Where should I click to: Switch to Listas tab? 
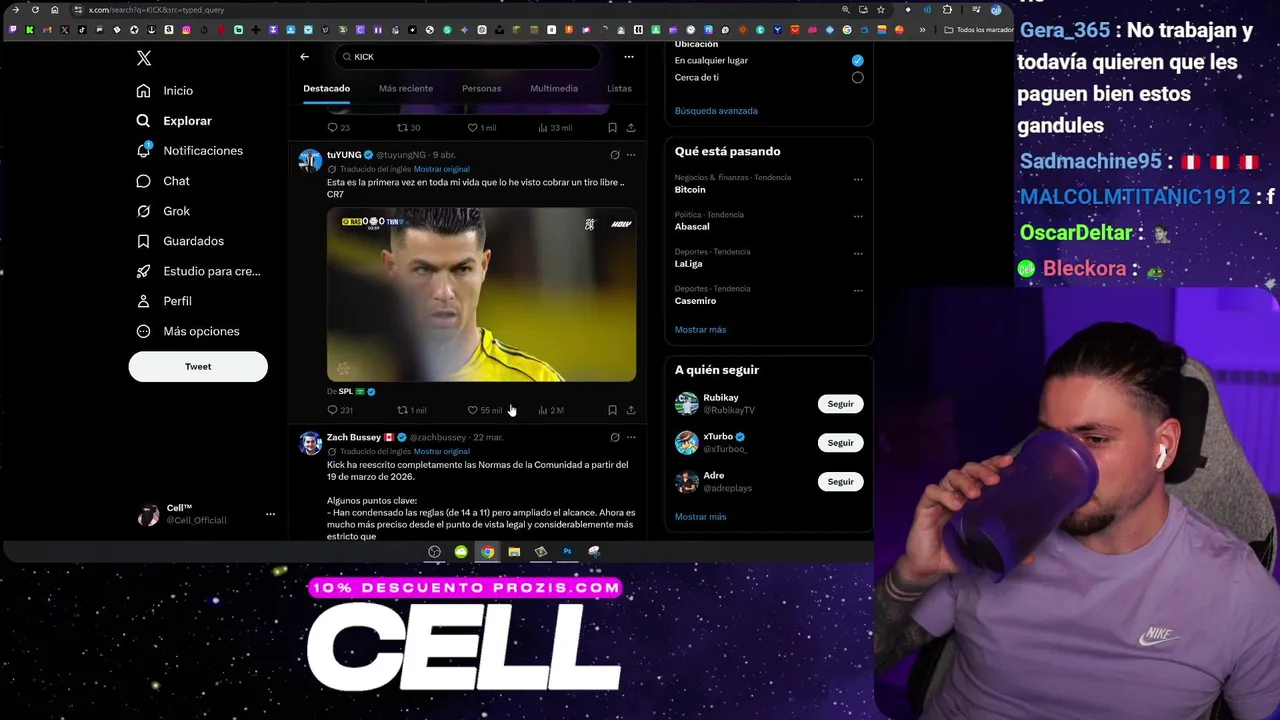(619, 89)
